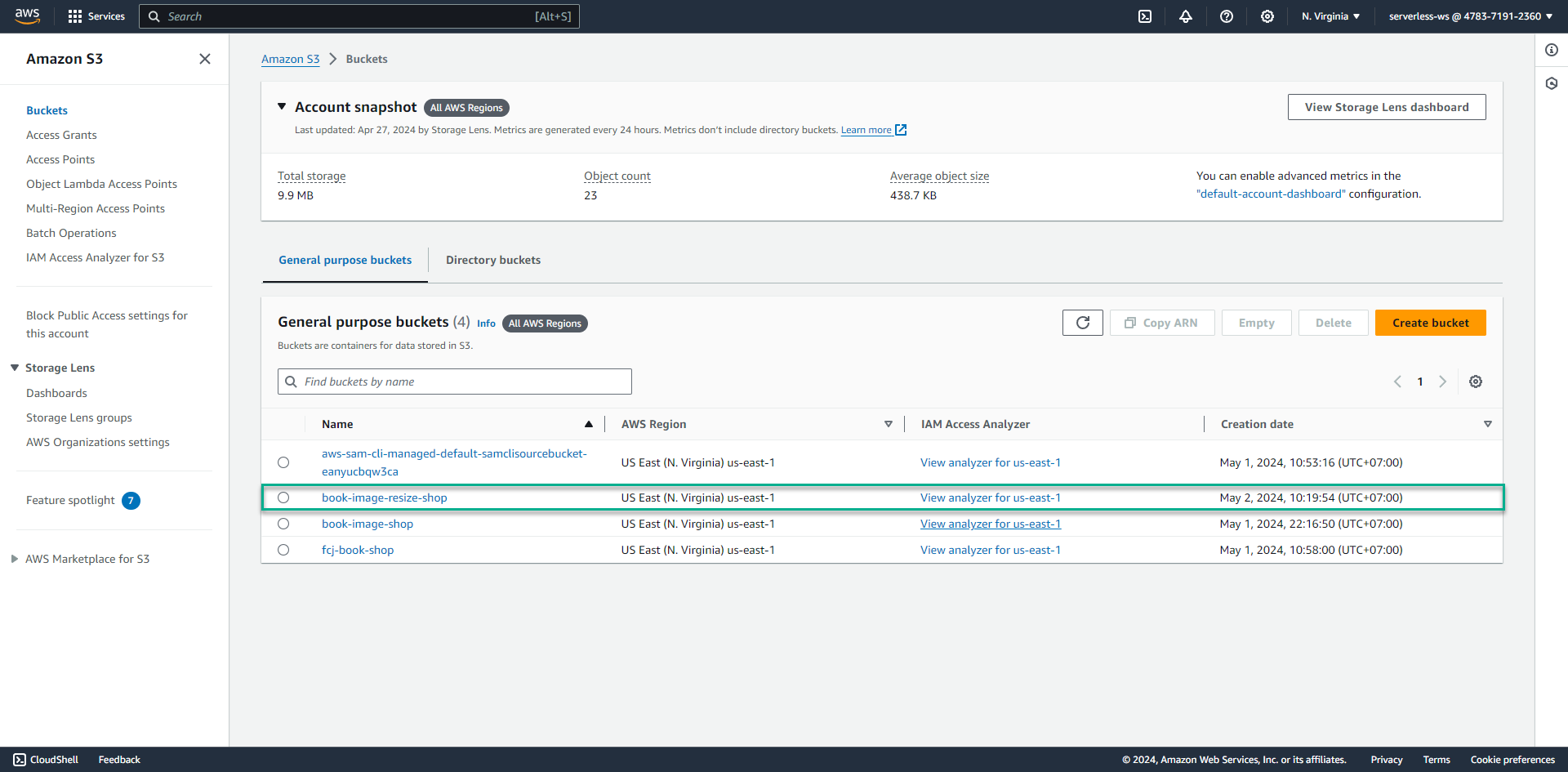Image resolution: width=1568 pixels, height=772 pixels.
Task: Open the info panel icon on right edge
Action: [x=1552, y=50]
